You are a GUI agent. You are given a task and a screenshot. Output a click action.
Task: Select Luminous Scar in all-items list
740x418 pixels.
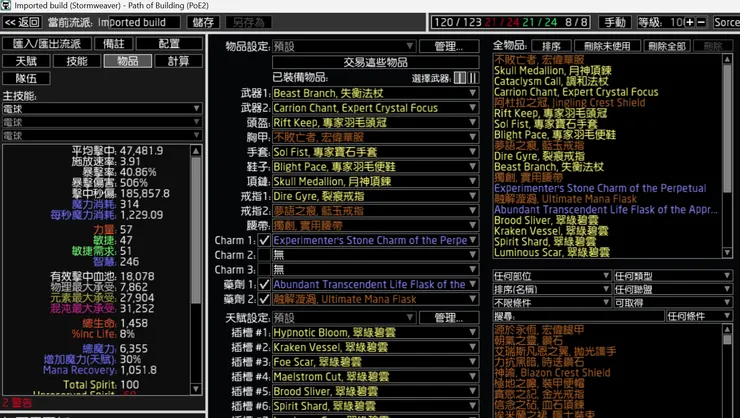click(x=552, y=252)
